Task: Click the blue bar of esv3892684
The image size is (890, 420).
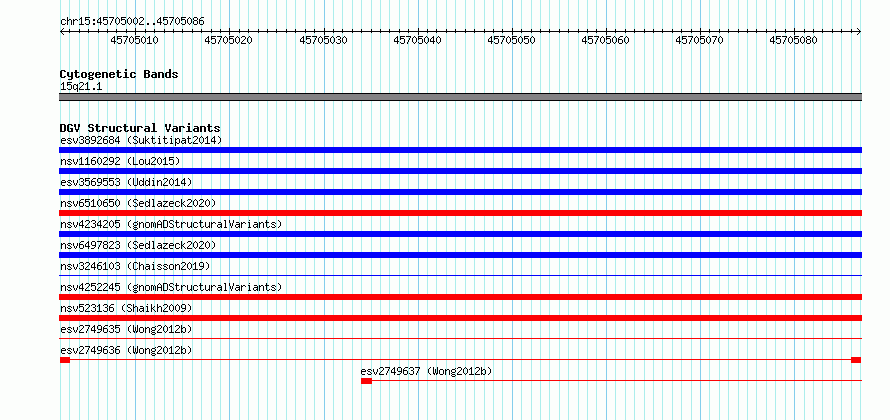Action: (460, 150)
